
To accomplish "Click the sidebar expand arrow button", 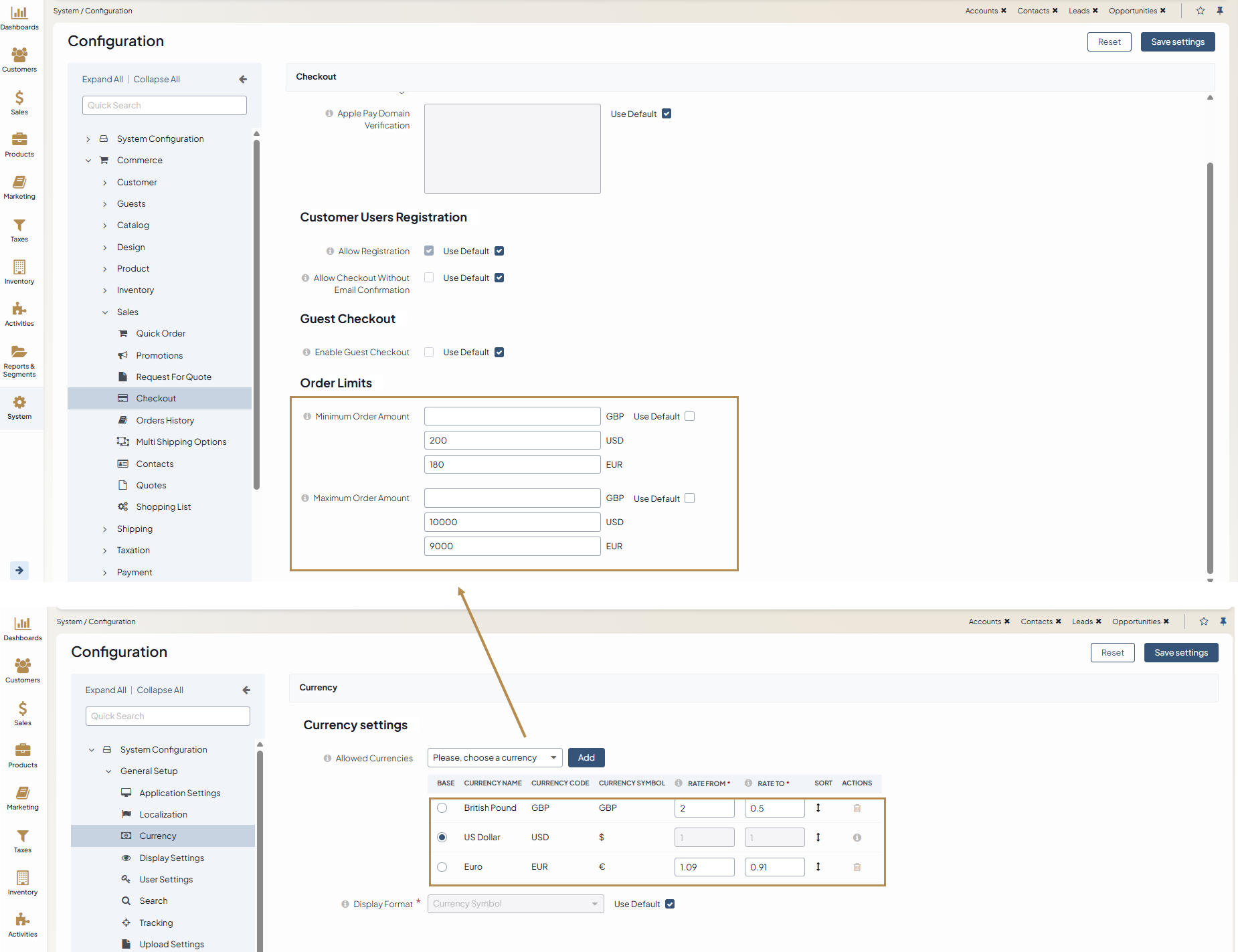I will (19, 570).
